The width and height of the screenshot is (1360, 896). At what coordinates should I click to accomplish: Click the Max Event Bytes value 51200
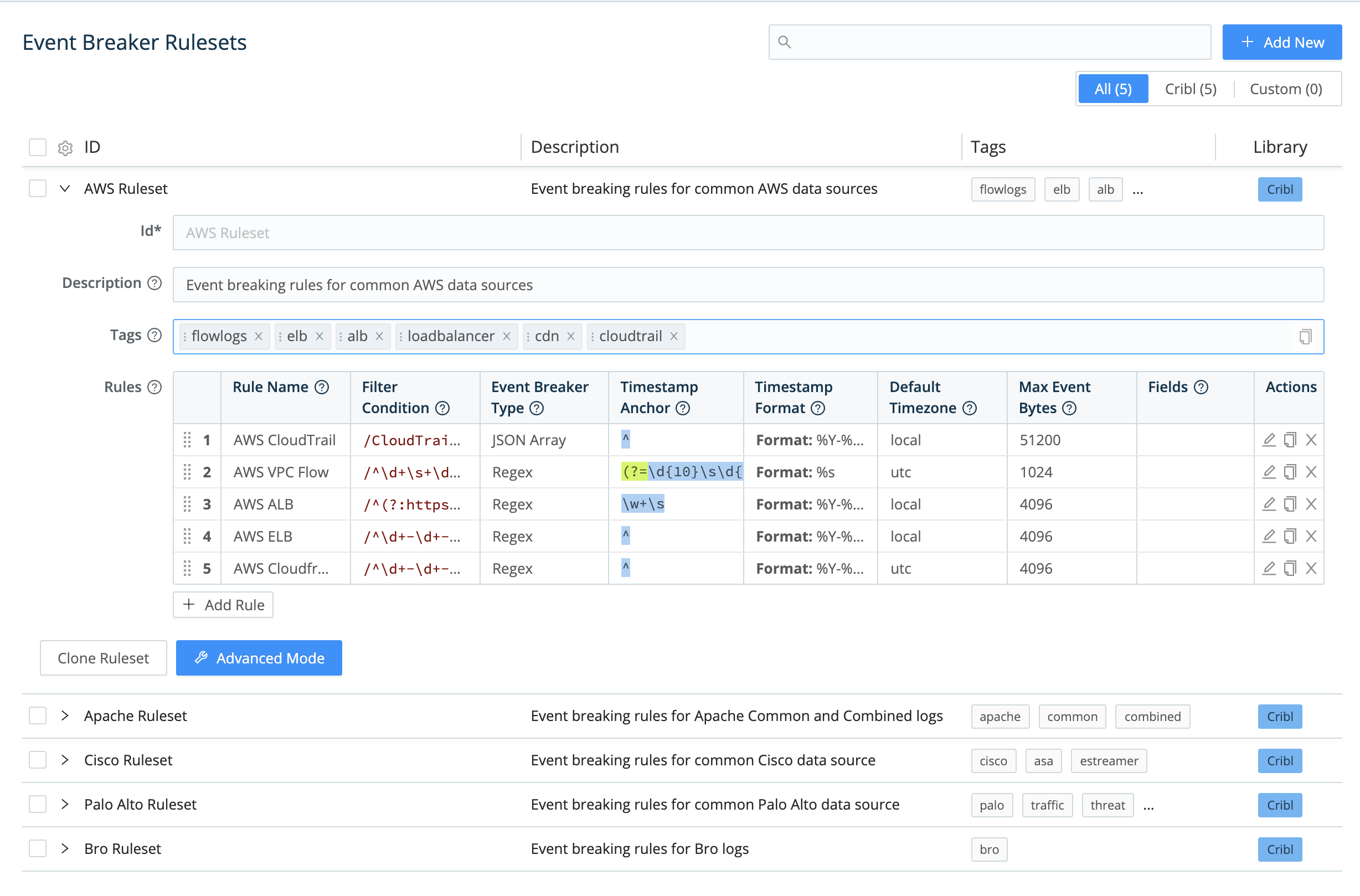[1040, 440]
